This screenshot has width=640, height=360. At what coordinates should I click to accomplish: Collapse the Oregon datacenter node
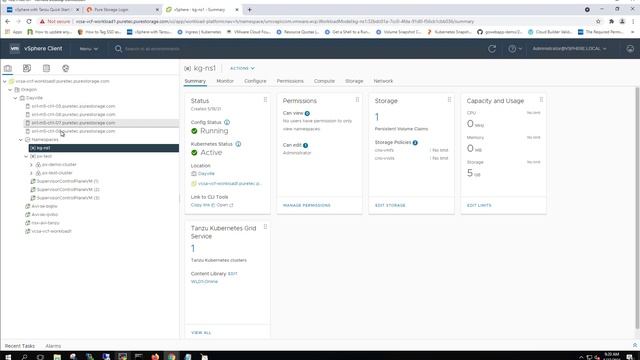(10, 89)
